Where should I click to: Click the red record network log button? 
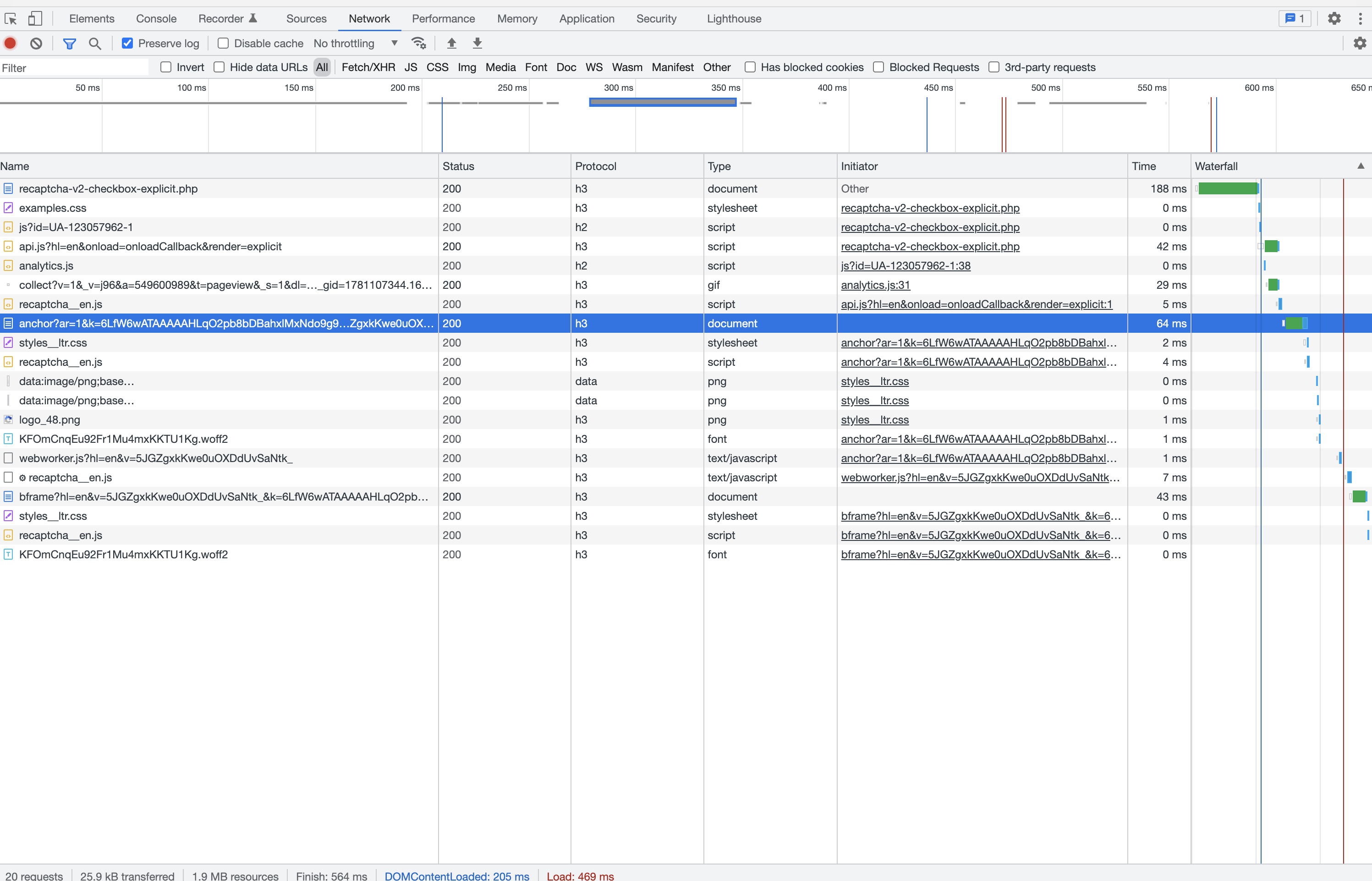click(10, 43)
